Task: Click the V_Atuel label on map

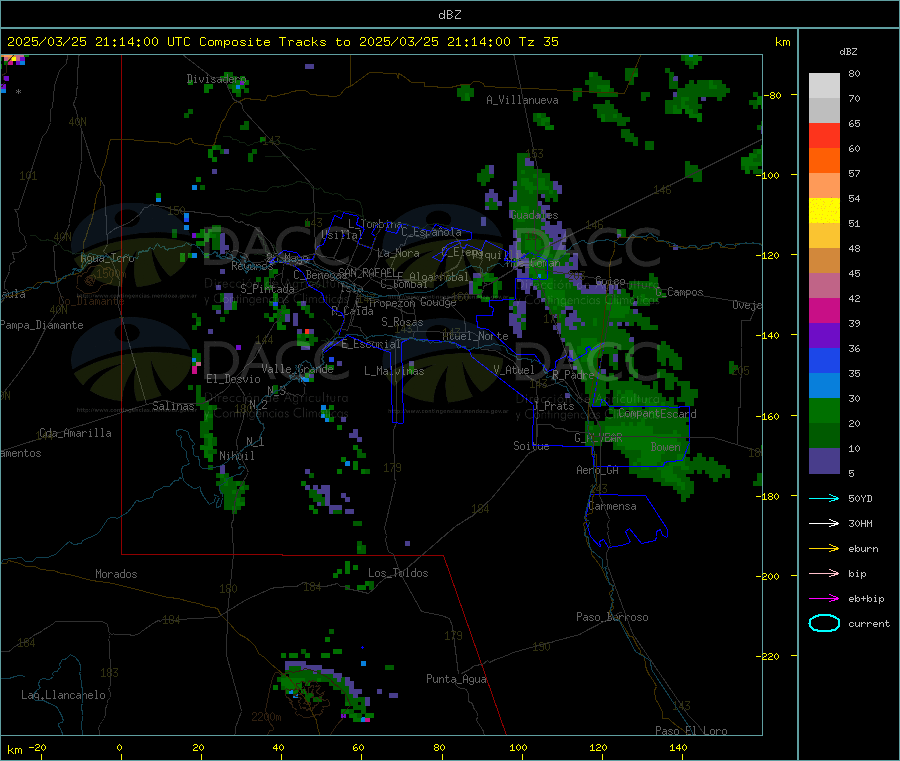Action: point(514,370)
